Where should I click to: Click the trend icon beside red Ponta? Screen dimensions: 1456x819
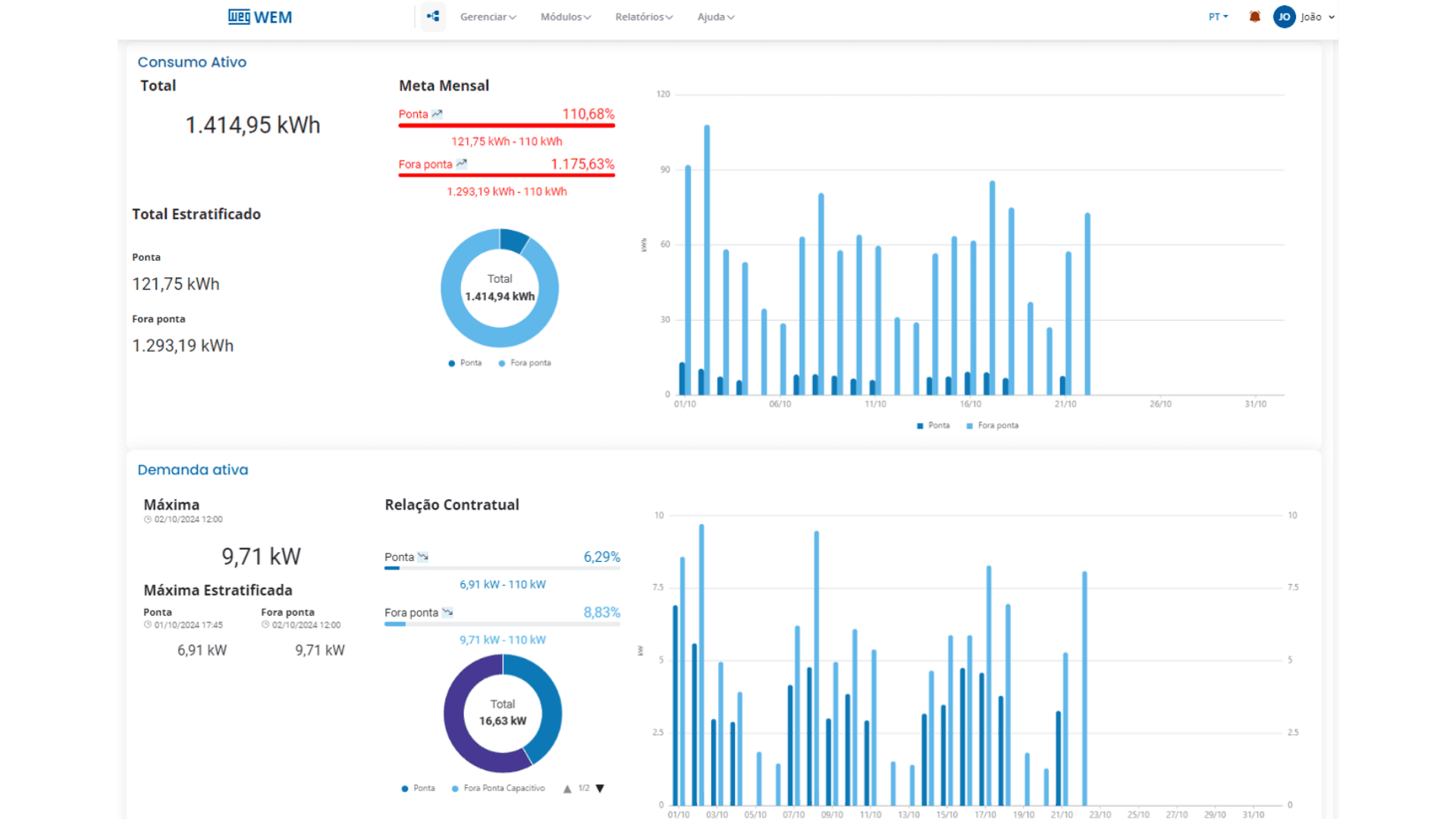coord(437,114)
